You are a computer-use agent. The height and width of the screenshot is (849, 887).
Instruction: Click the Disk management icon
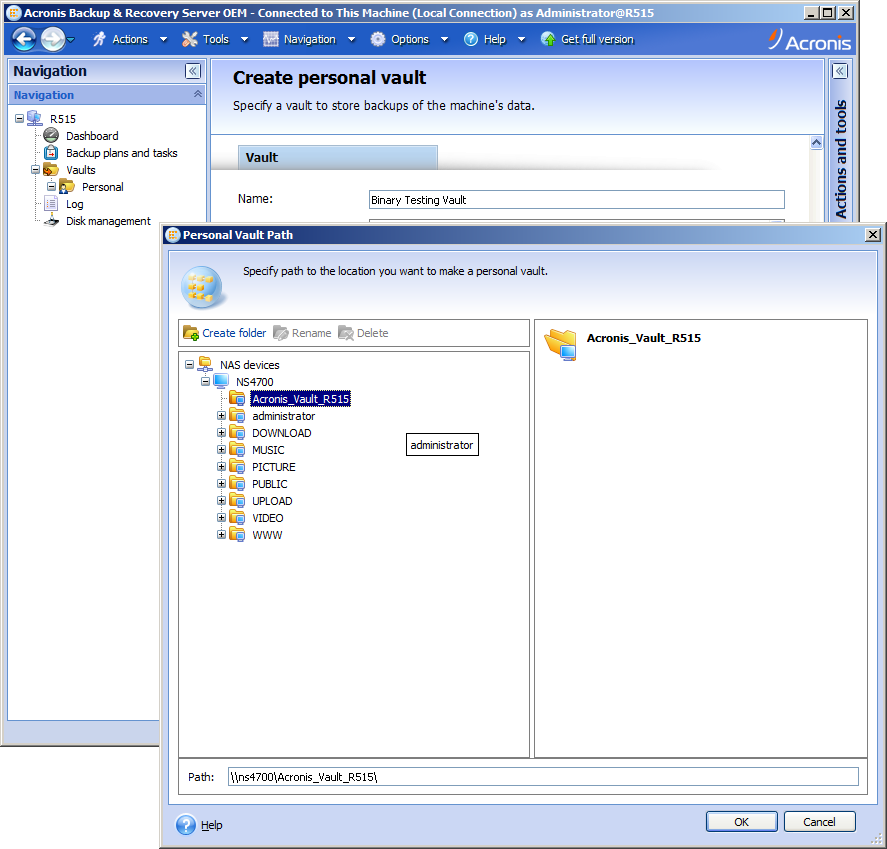[51, 221]
